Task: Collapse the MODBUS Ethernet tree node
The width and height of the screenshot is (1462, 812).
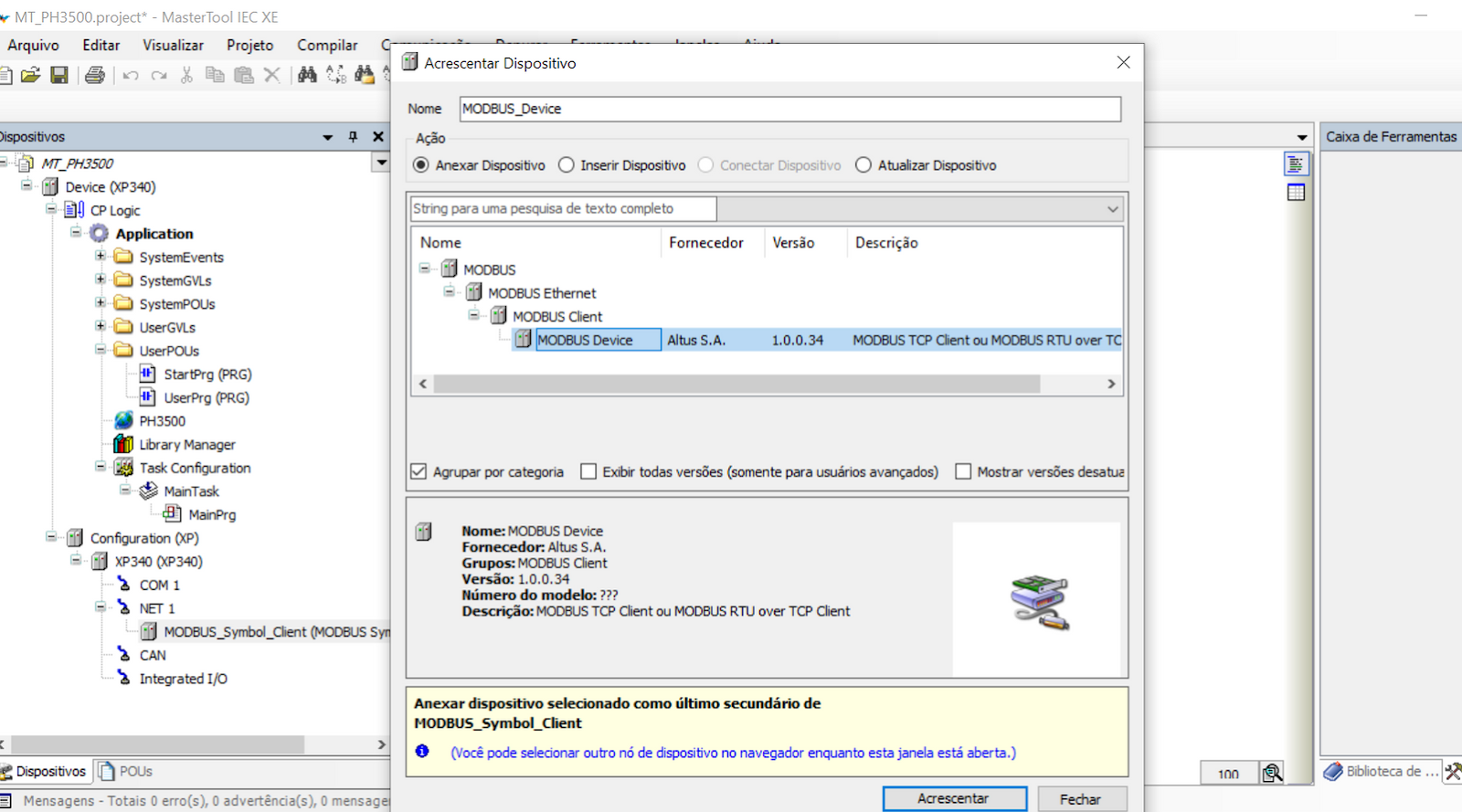Action: (450, 292)
